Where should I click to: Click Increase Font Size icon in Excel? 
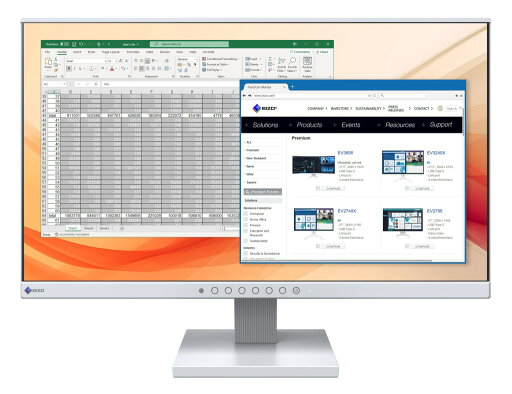pyautogui.click(x=121, y=61)
